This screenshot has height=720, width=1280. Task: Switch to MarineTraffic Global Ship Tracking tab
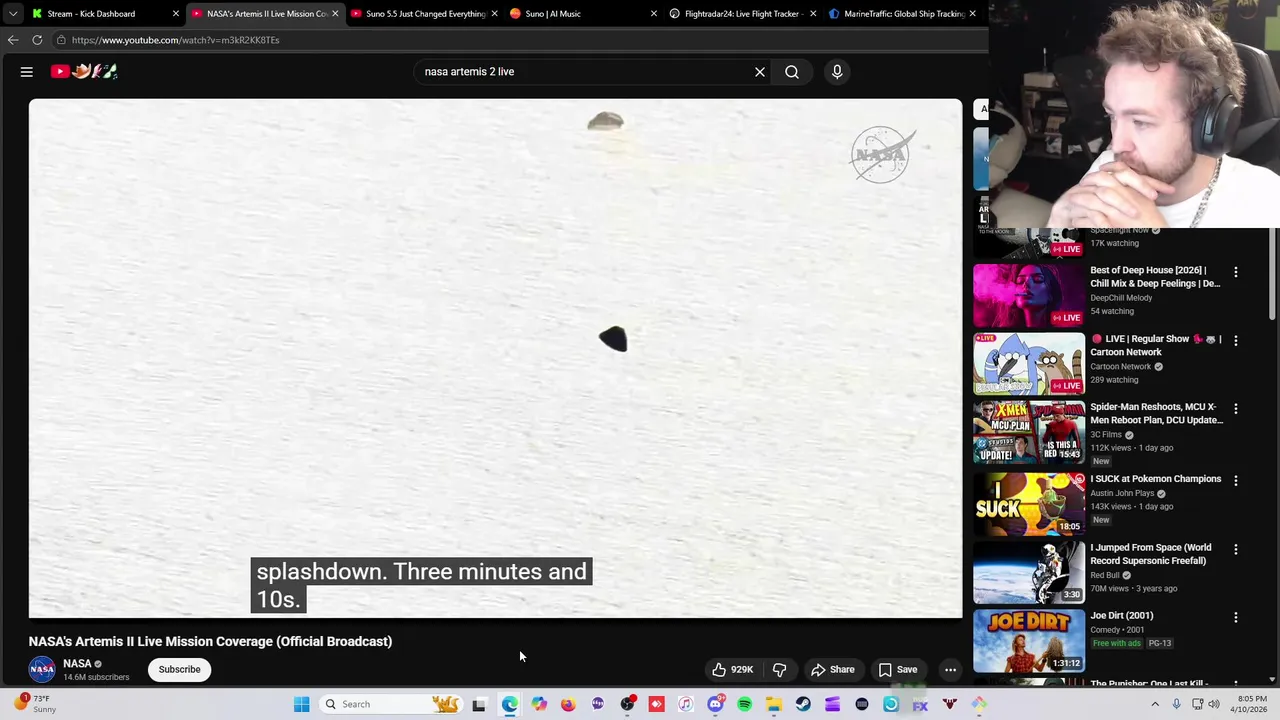point(903,14)
